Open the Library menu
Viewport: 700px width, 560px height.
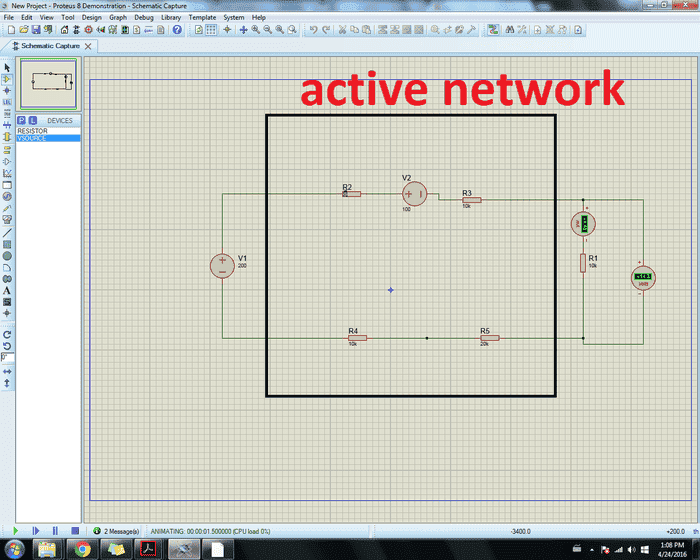[171, 17]
